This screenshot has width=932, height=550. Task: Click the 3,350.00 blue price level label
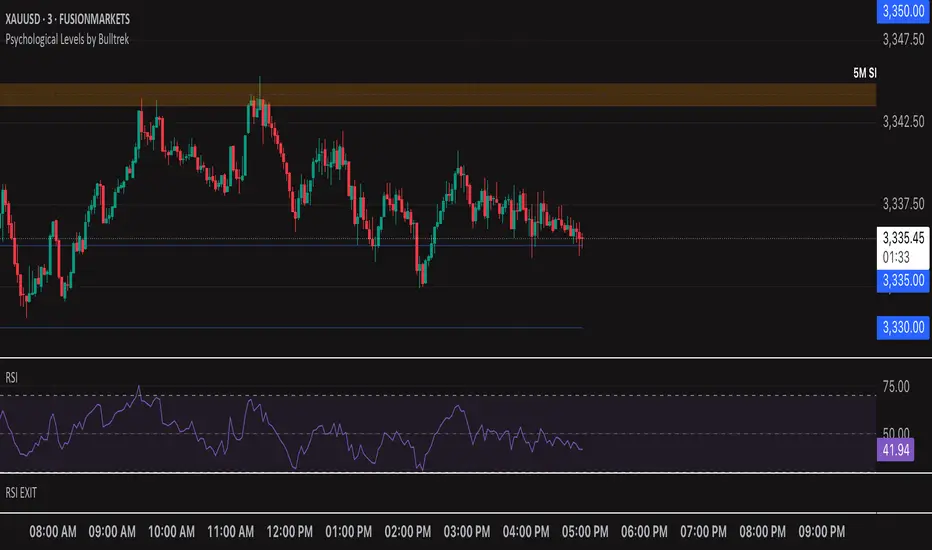click(903, 11)
